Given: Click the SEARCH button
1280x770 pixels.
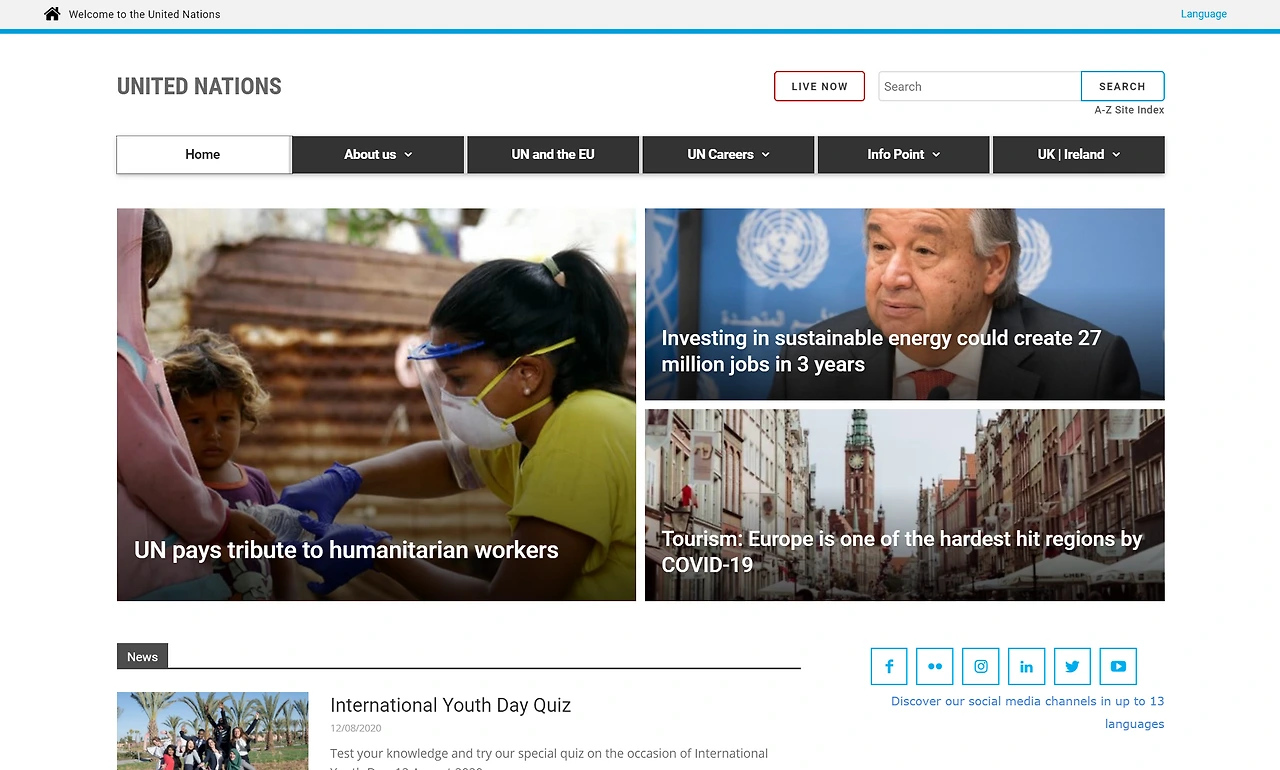Looking at the screenshot, I should pyautogui.click(x=1122, y=86).
